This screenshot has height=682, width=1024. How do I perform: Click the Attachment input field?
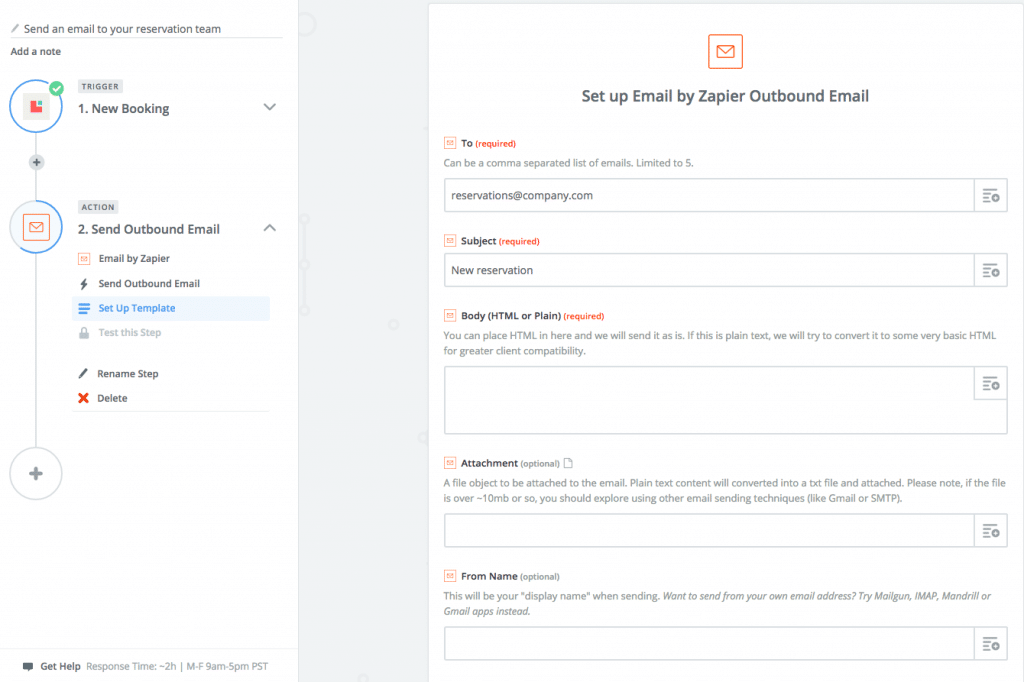(709, 531)
